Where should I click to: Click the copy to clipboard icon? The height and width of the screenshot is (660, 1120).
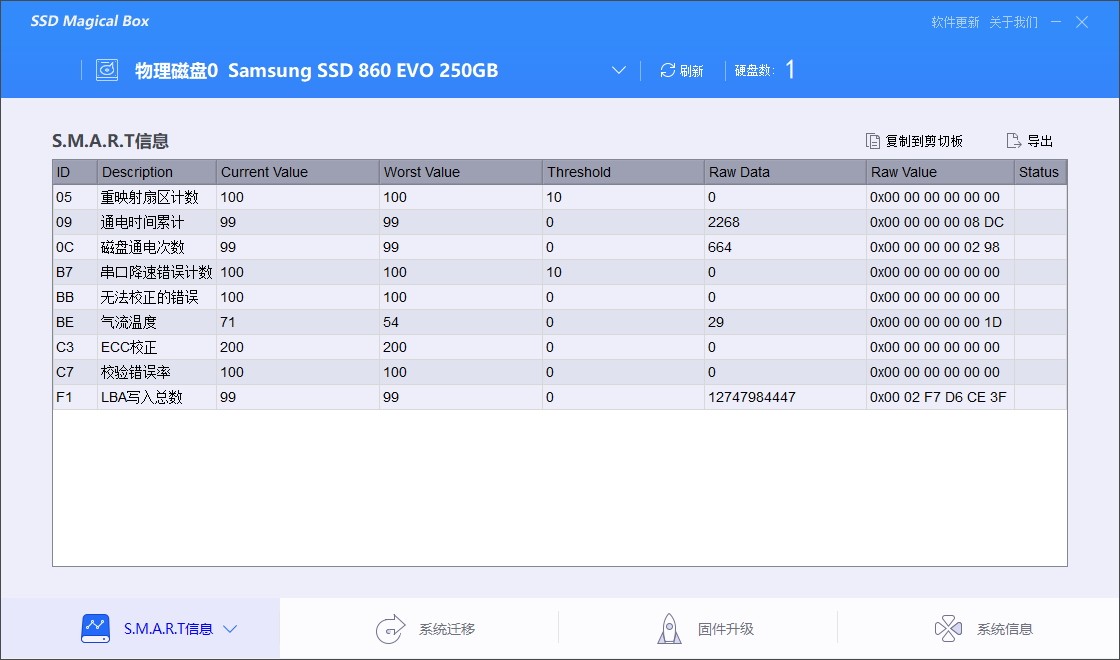[x=872, y=141]
